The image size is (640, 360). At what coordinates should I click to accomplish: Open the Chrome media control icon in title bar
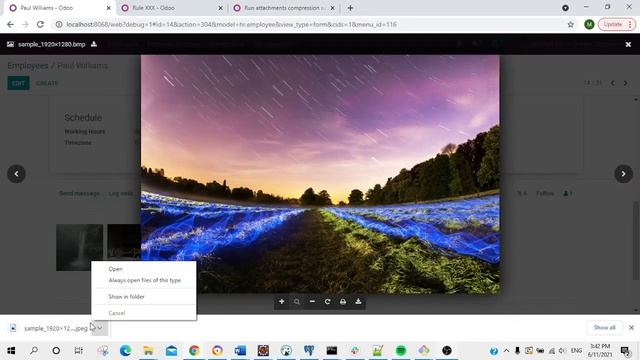click(565, 8)
